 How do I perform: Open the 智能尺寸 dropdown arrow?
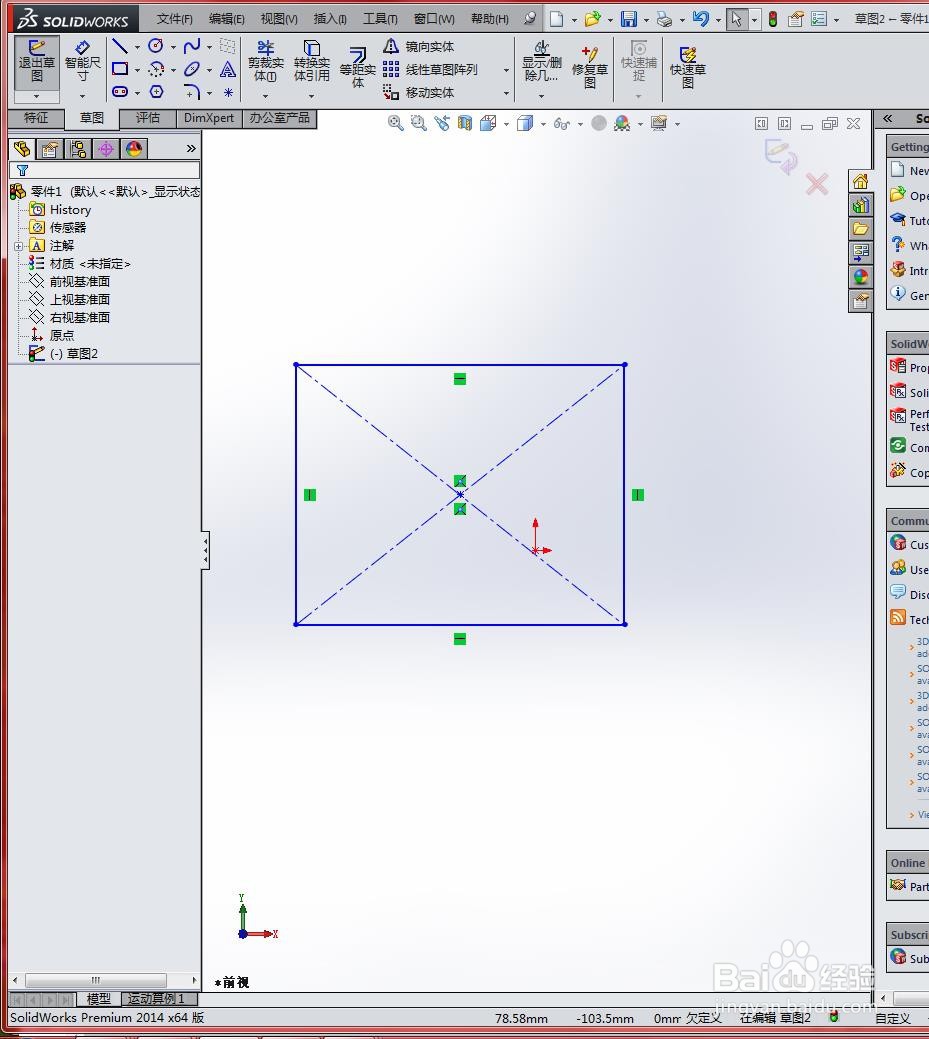(82, 96)
